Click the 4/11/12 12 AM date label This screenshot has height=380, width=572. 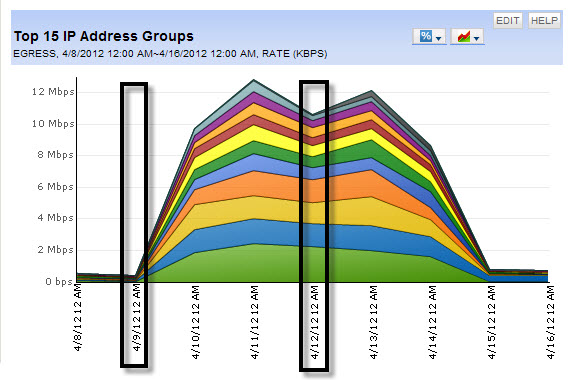click(x=255, y=322)
